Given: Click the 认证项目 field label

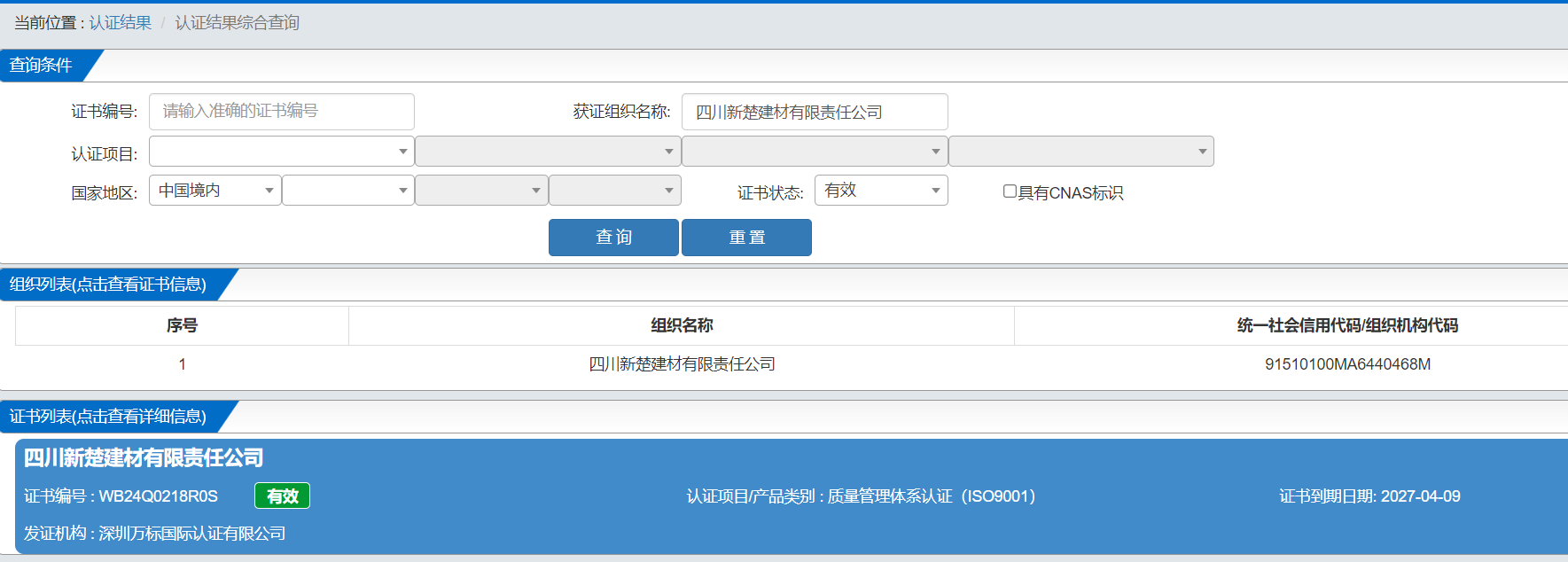Looking at the screenshot, I should click(104, 154).
